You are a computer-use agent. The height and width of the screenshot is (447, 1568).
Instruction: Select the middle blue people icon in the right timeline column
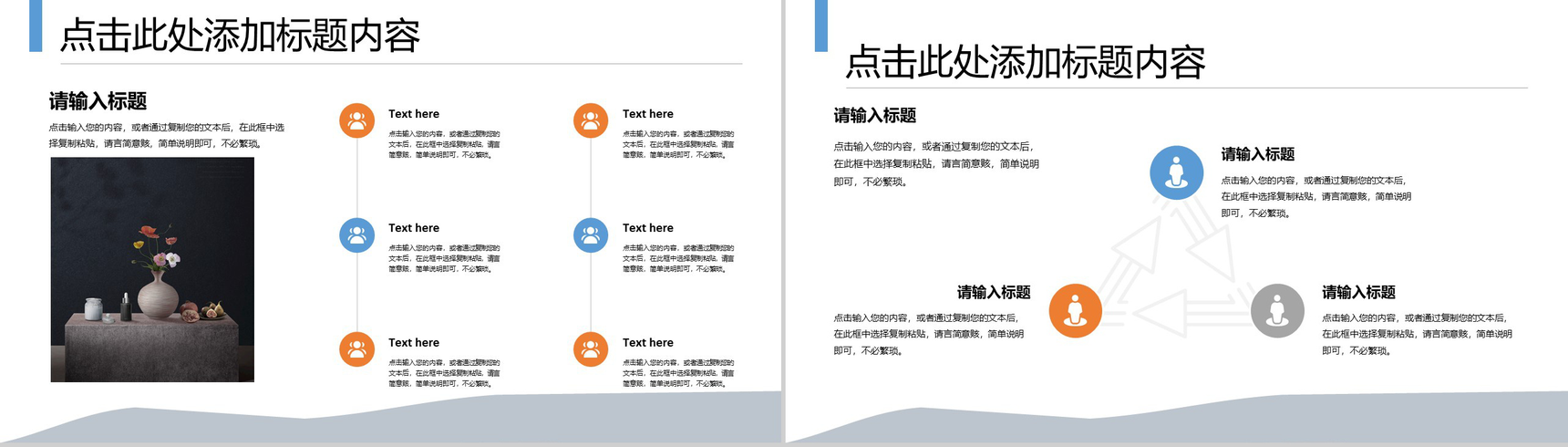coord(591,235)
